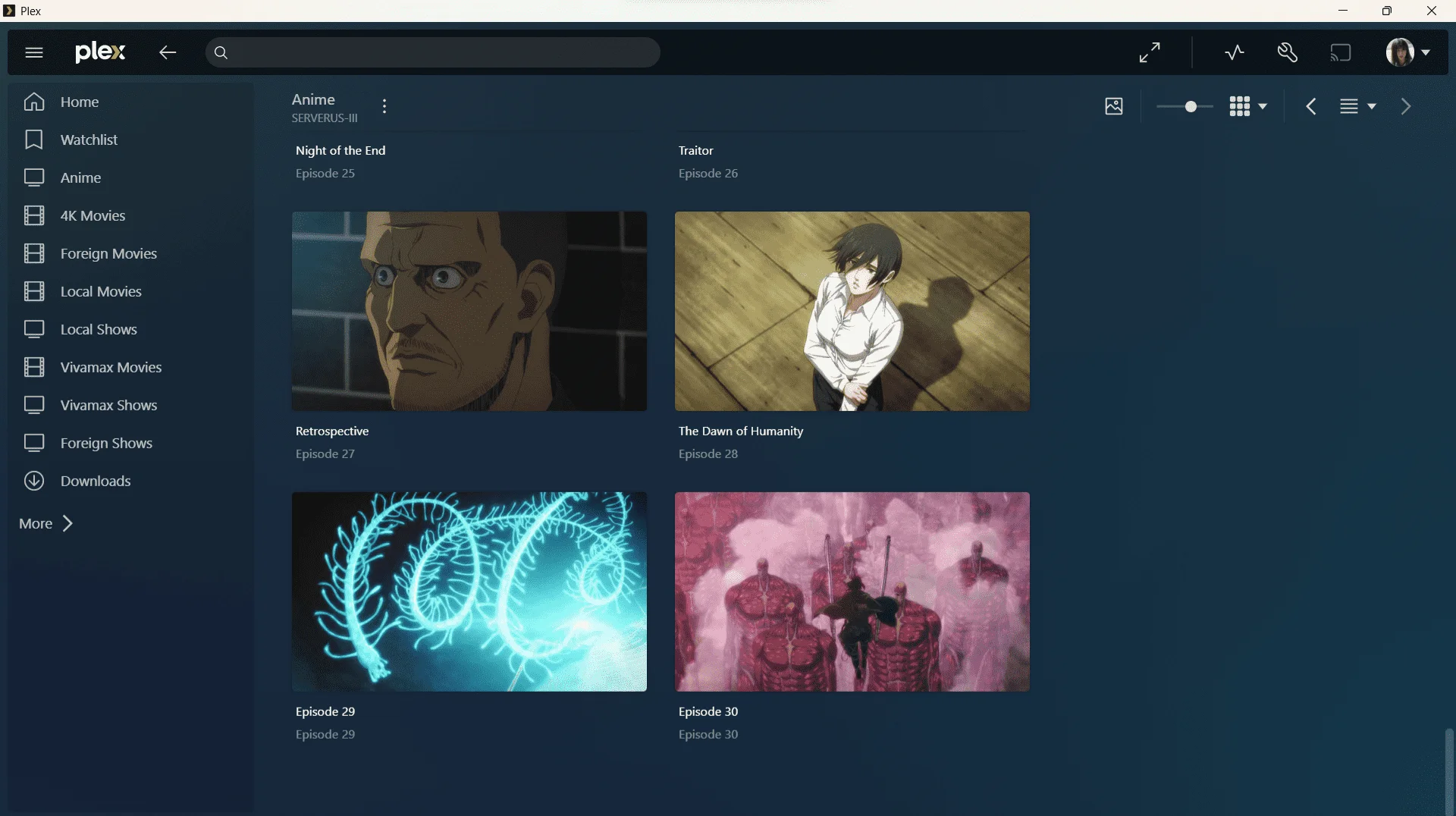This screenshot has width=1456, height=816.
Task: Click the Night of the End title
Action: [x=340, y=150]
